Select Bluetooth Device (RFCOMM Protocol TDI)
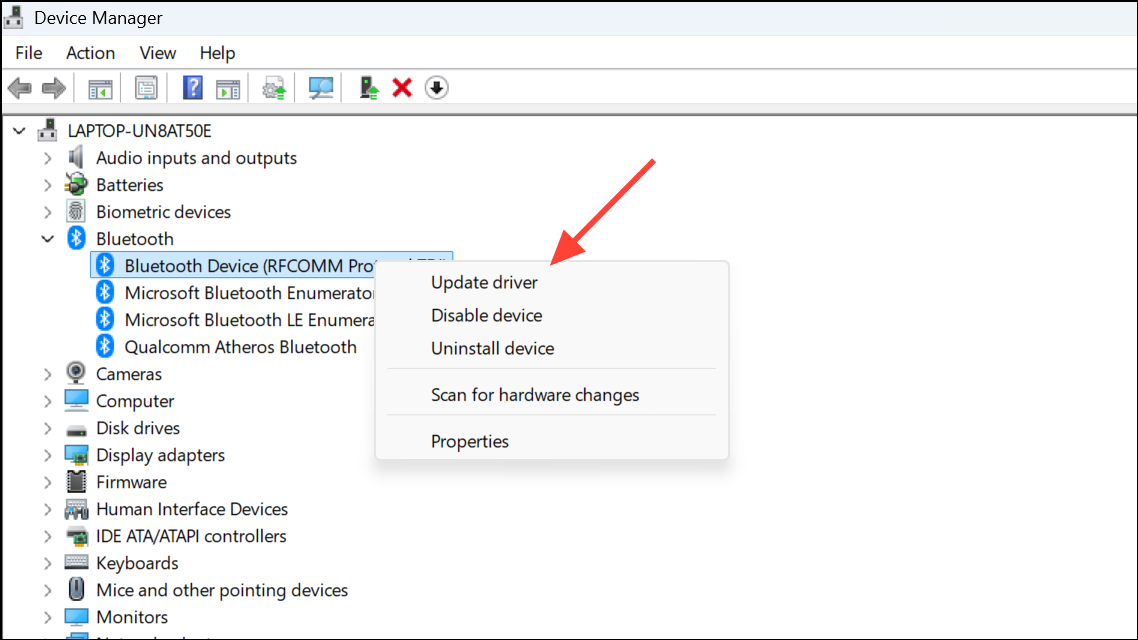Screen dimensions: 1138x640 249,266
